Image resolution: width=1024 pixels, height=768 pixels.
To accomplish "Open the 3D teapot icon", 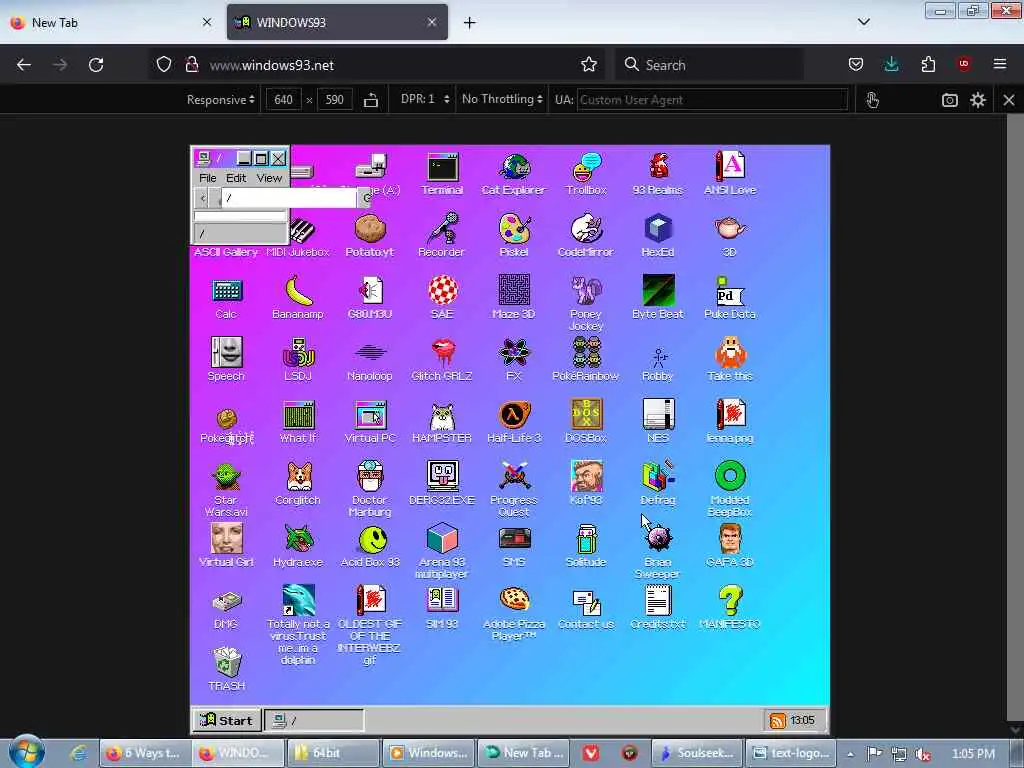I will (x=729, y=236).
